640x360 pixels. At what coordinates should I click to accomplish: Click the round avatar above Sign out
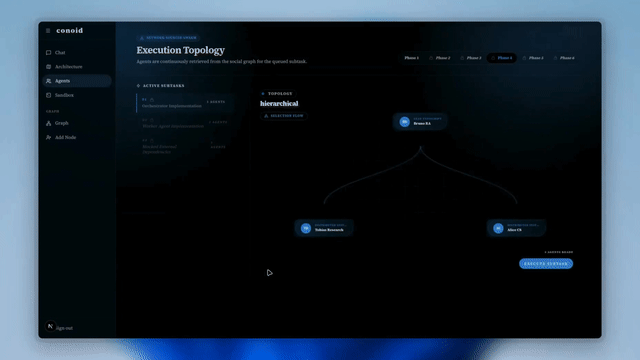click(x=50, y=326)
